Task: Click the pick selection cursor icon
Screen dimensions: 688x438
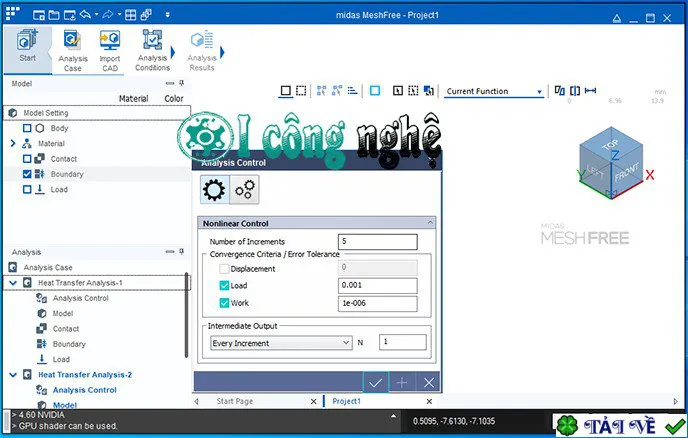Action: (x=398, y=90)
